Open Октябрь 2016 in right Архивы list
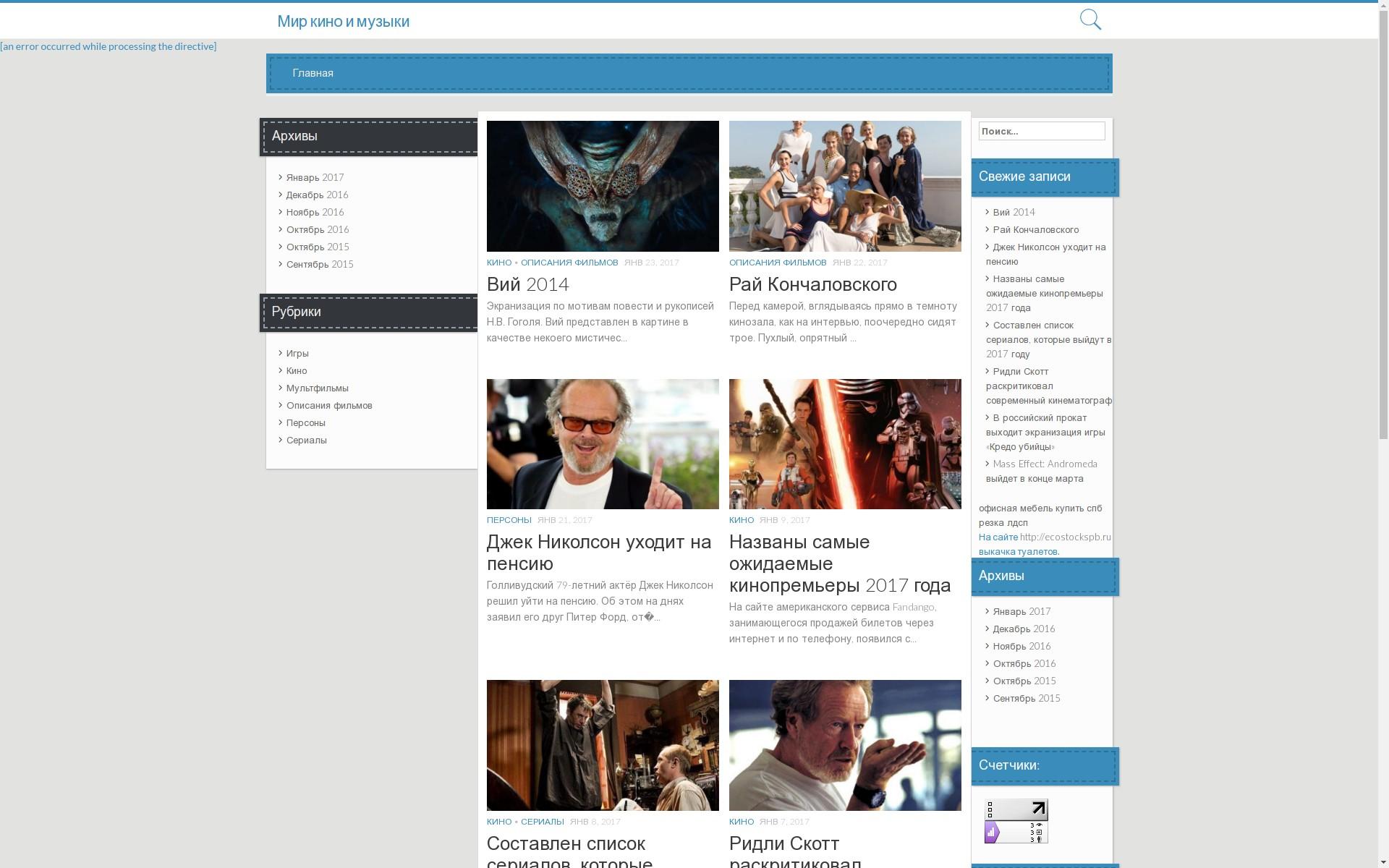 click(1024, 663)
